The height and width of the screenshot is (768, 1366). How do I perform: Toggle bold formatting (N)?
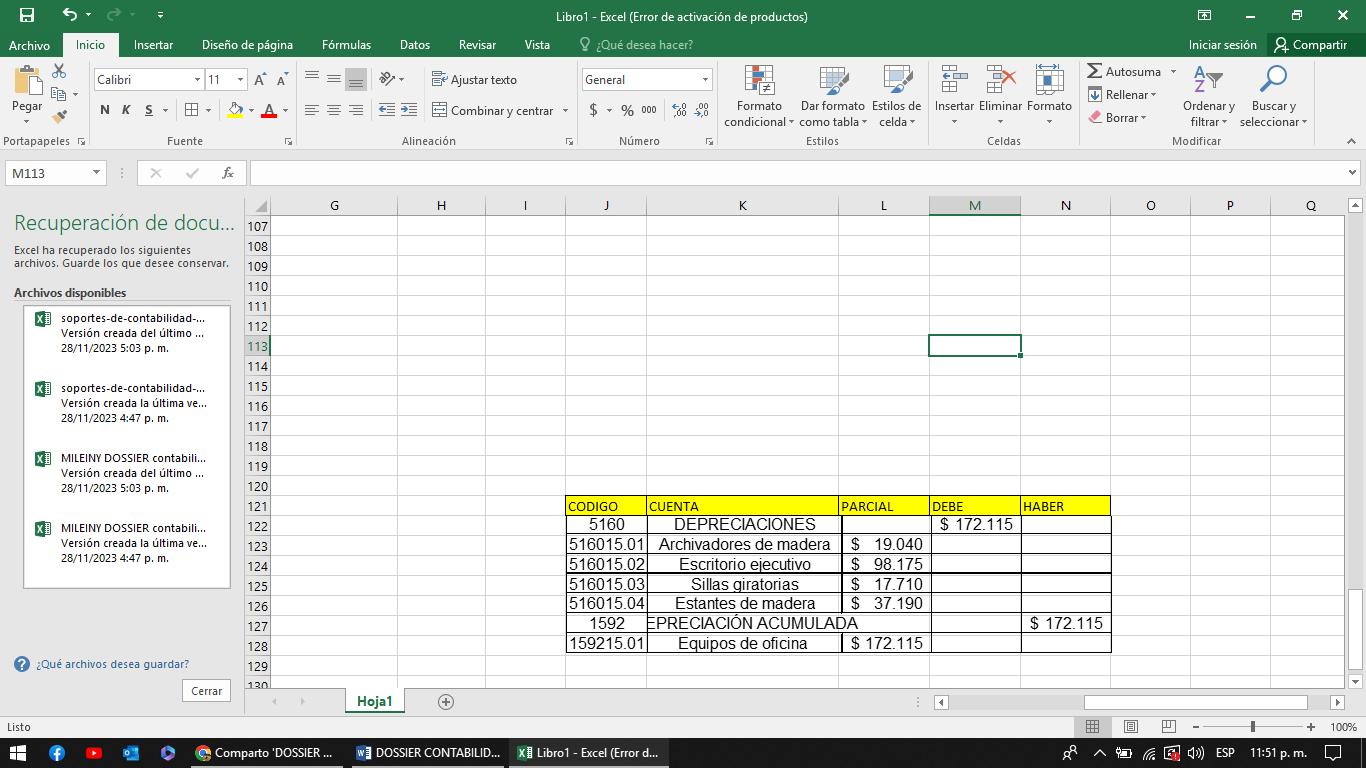click(x=105, y=110)
